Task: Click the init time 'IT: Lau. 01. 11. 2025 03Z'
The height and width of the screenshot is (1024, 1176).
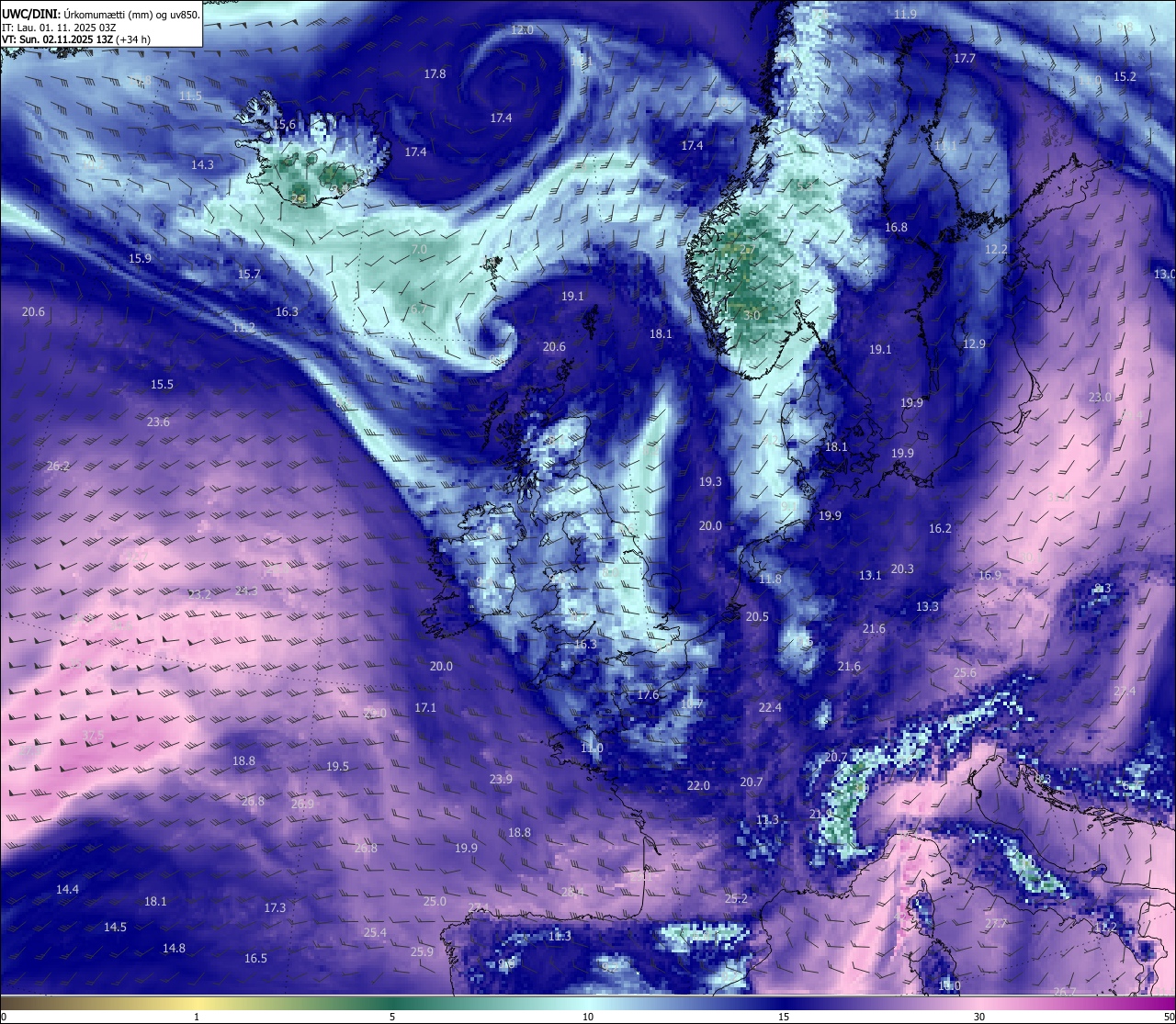Action: click(59, 27)
